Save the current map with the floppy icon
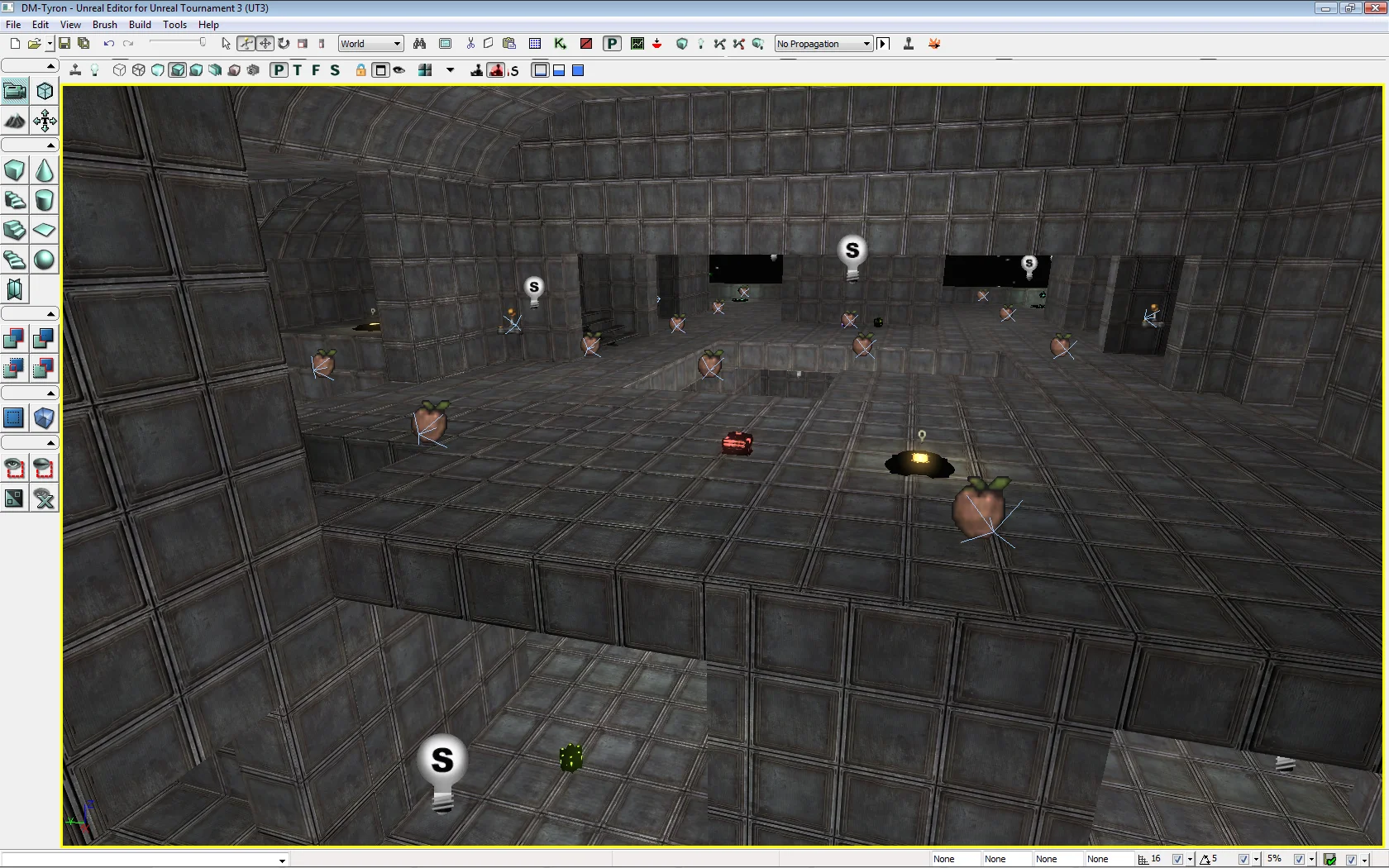The image size is (1389, 868). [64, 44]
